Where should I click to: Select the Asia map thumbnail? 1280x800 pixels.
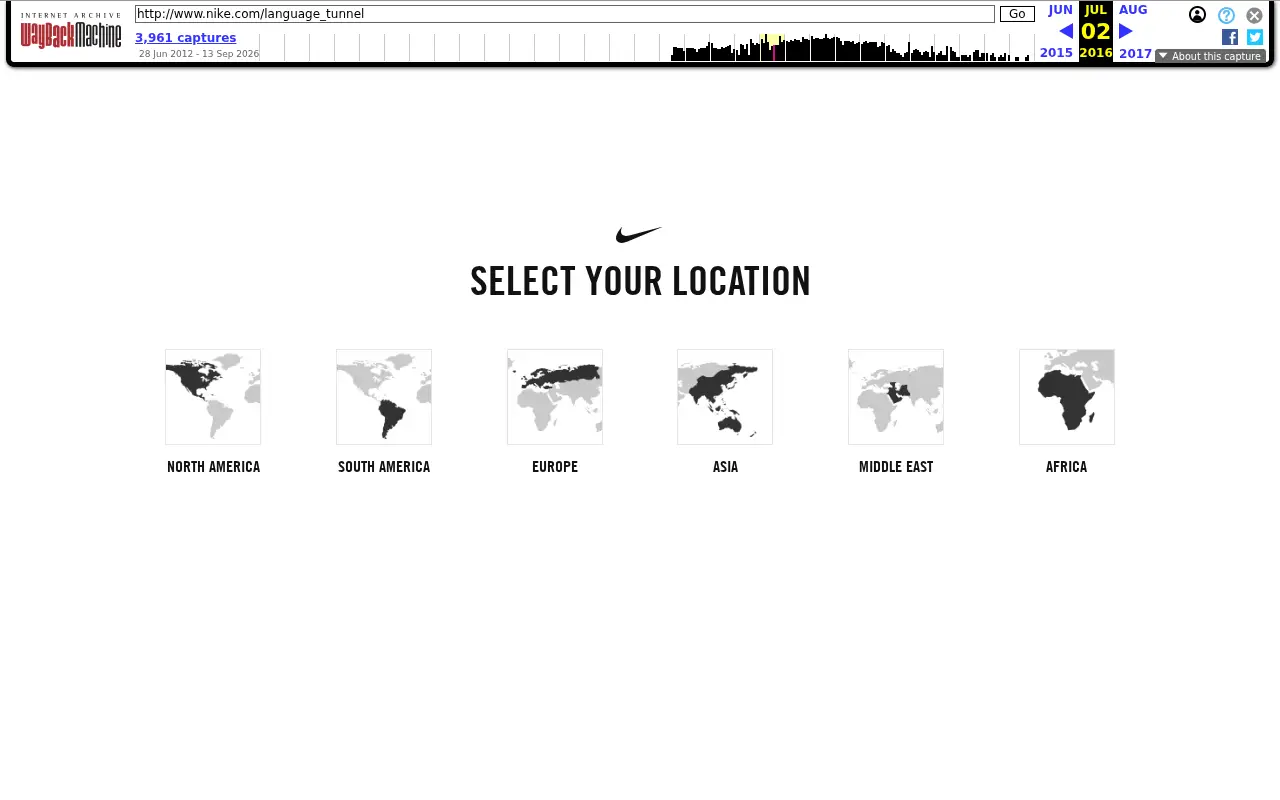pyautogui.click(x=725, y=397)
